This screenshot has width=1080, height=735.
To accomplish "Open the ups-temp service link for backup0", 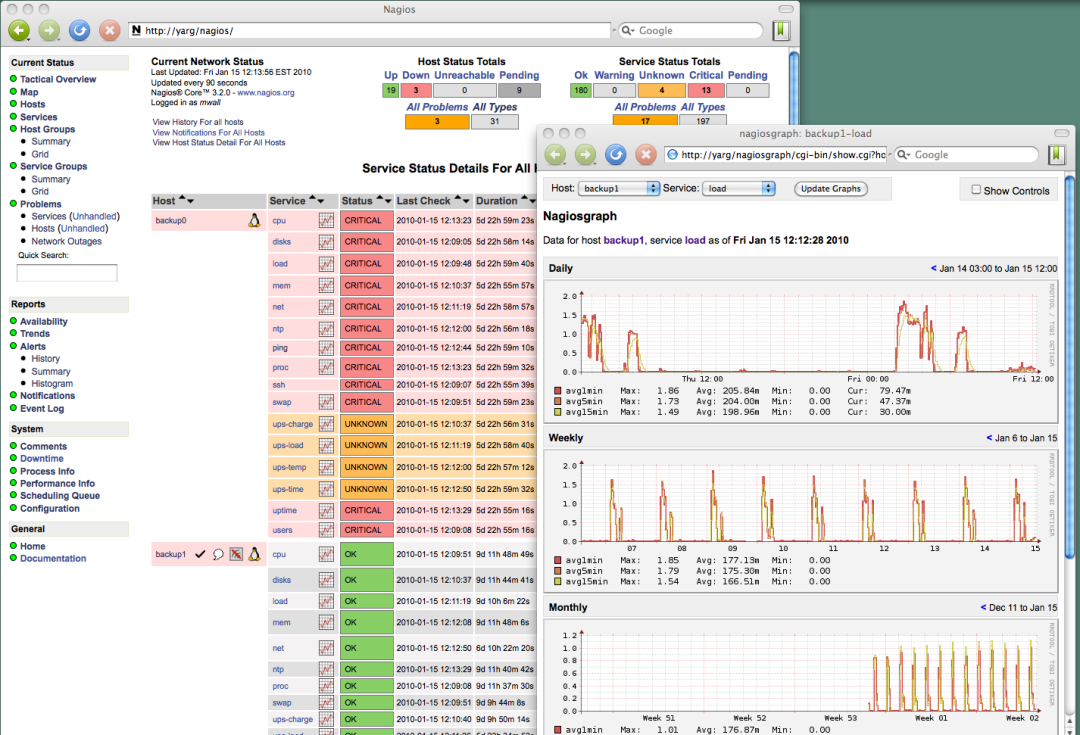I will point(289,467).
